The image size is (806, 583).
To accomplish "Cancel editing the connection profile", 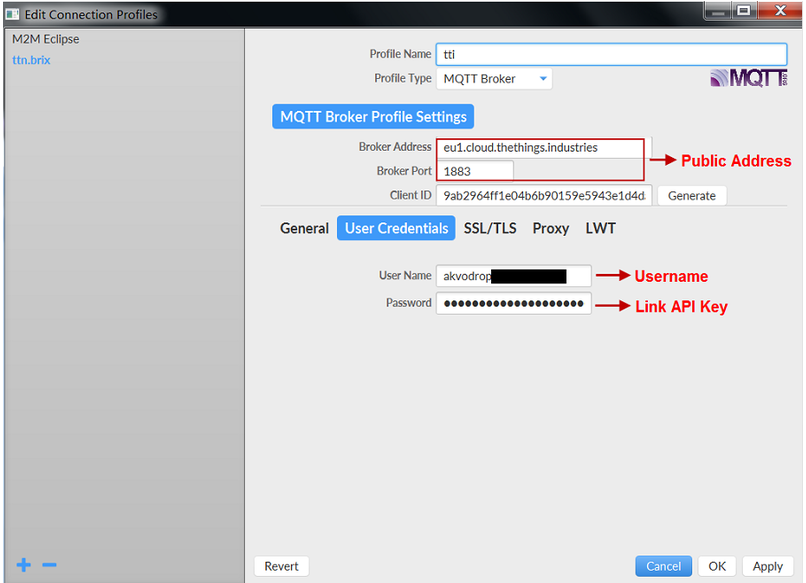I will [x=663, y=566].
